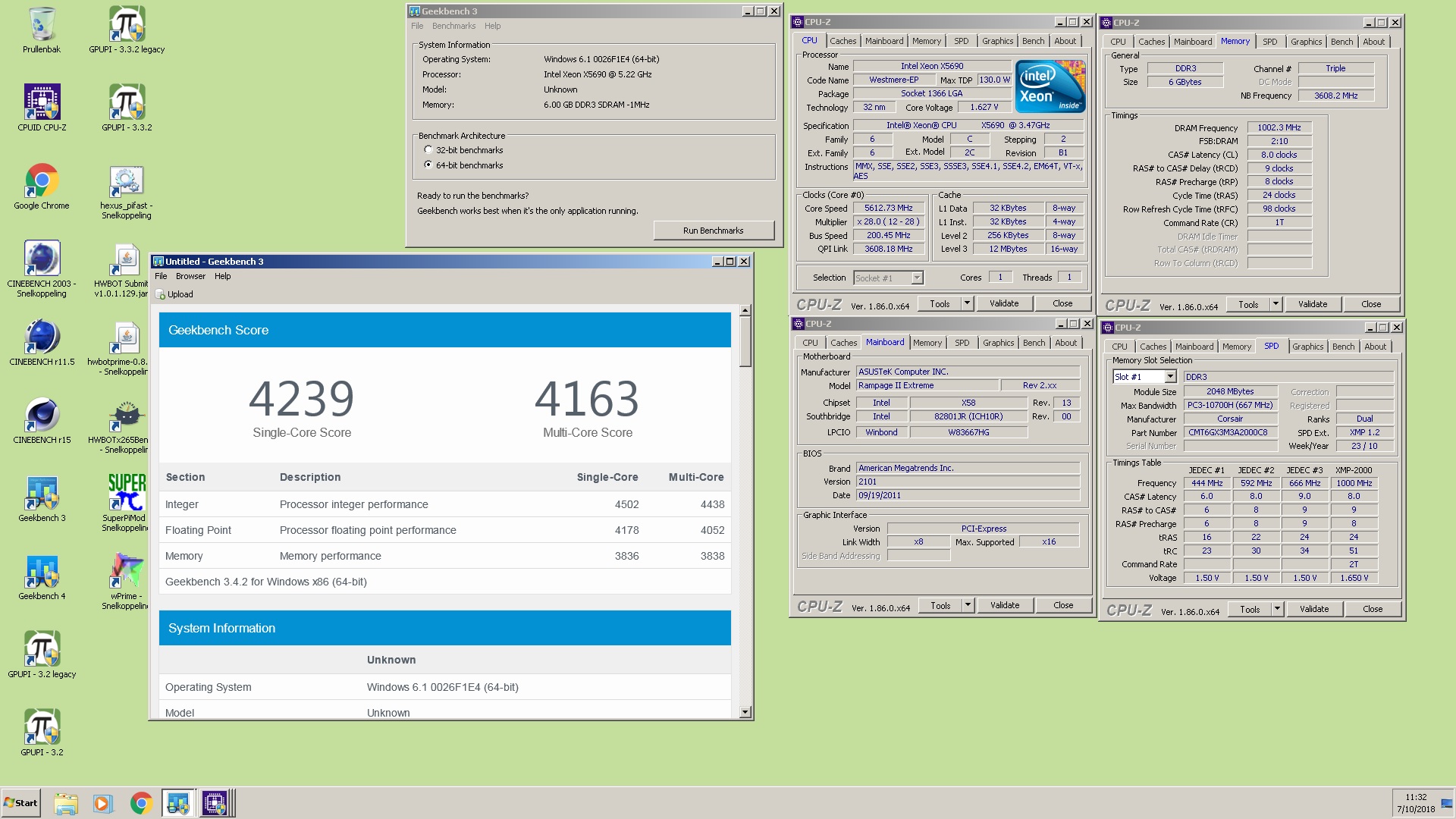Open the HWBOT Submit jar icon
Screen dimensions: 1456x819
pos(121,269)
